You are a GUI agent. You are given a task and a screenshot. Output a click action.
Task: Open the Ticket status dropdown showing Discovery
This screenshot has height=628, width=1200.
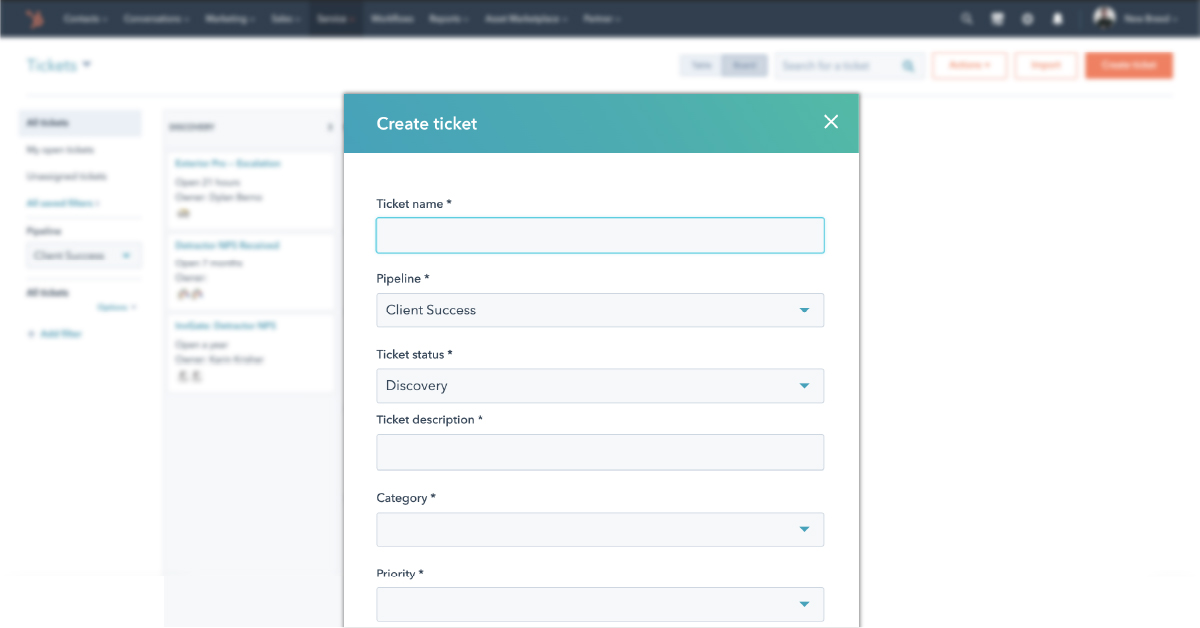pos(600,386)
